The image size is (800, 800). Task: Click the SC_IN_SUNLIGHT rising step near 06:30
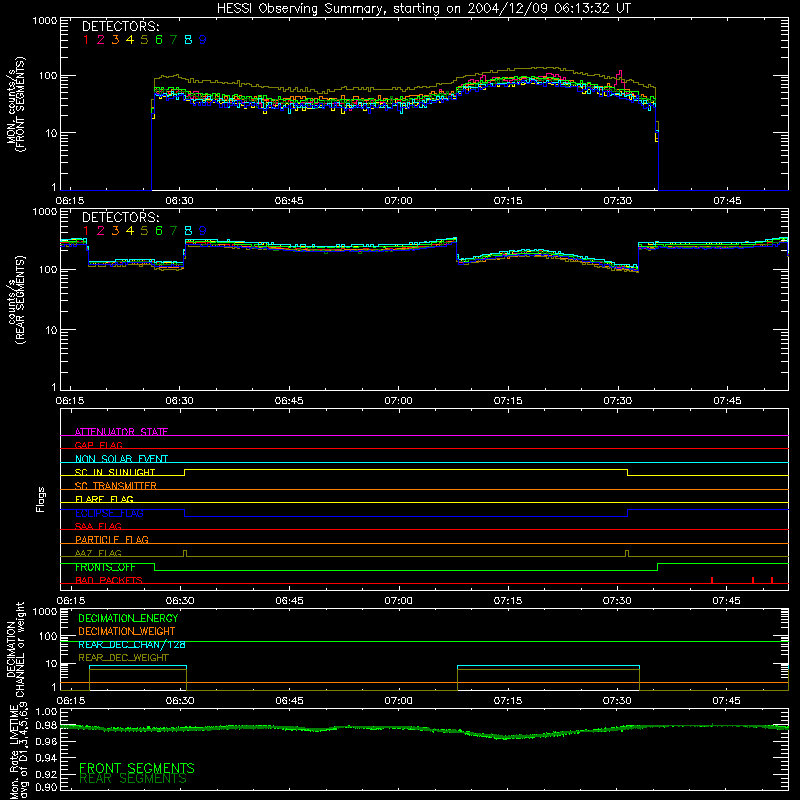click(185, 472)
